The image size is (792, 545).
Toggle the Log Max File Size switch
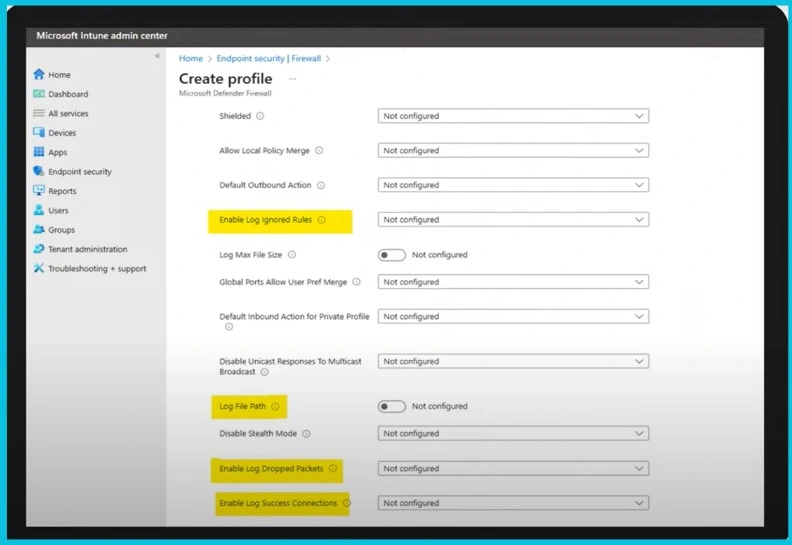click(x=391, y=255)
